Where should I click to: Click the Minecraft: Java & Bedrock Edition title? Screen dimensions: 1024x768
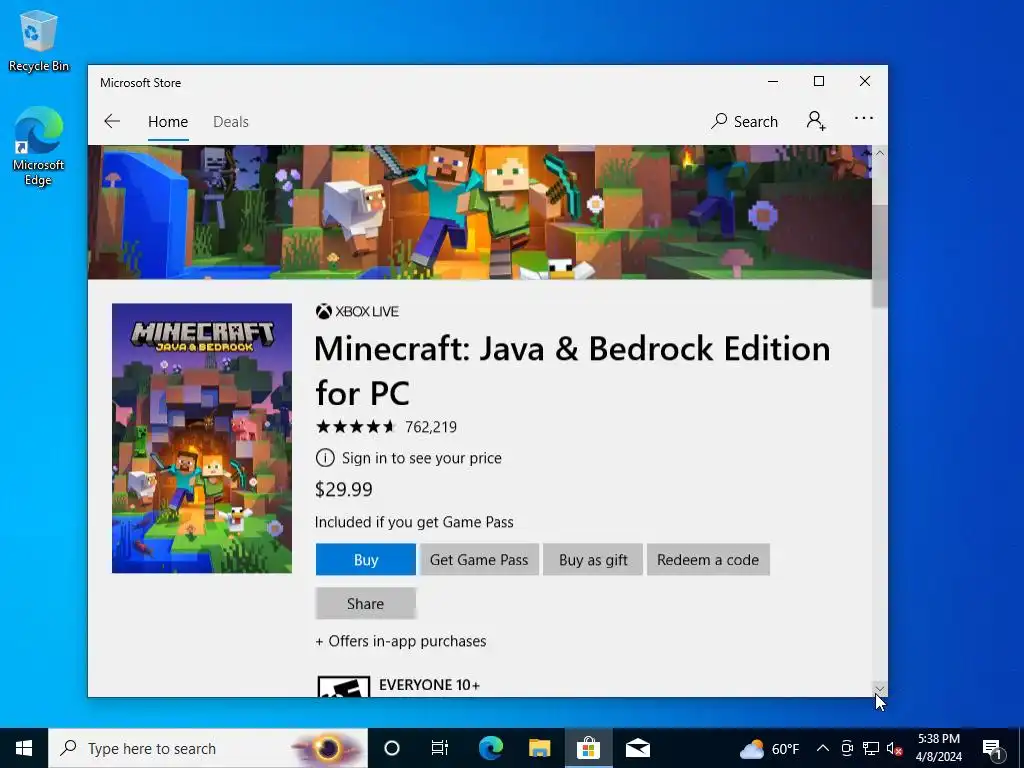[572, 371]
